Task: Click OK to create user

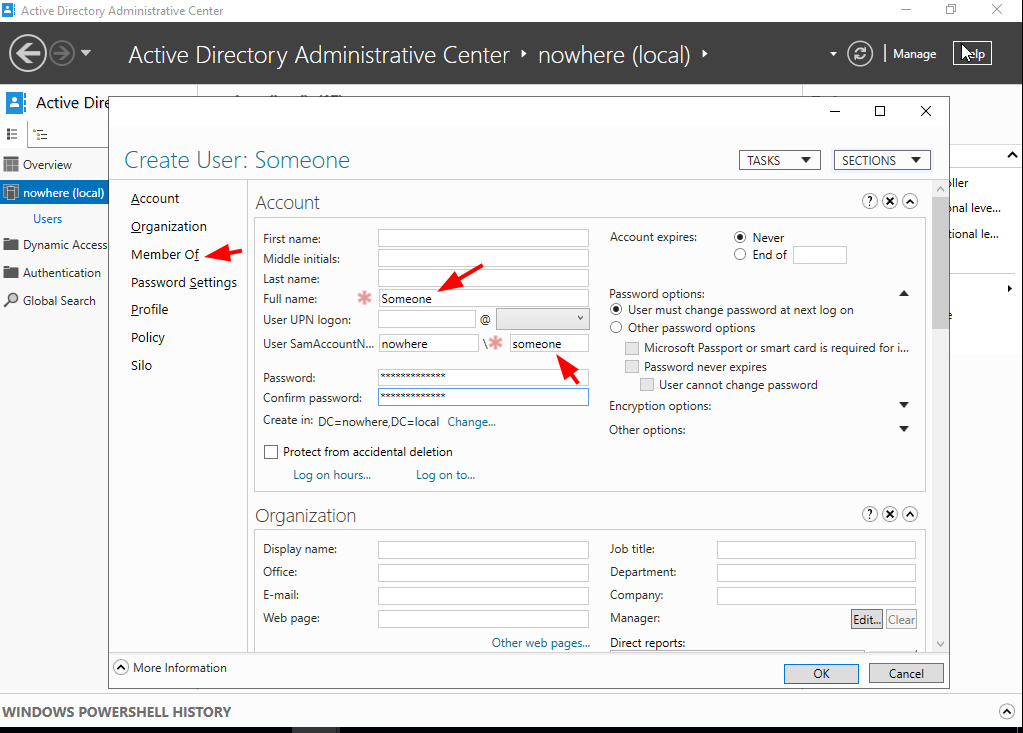Action: coord(821,674)
